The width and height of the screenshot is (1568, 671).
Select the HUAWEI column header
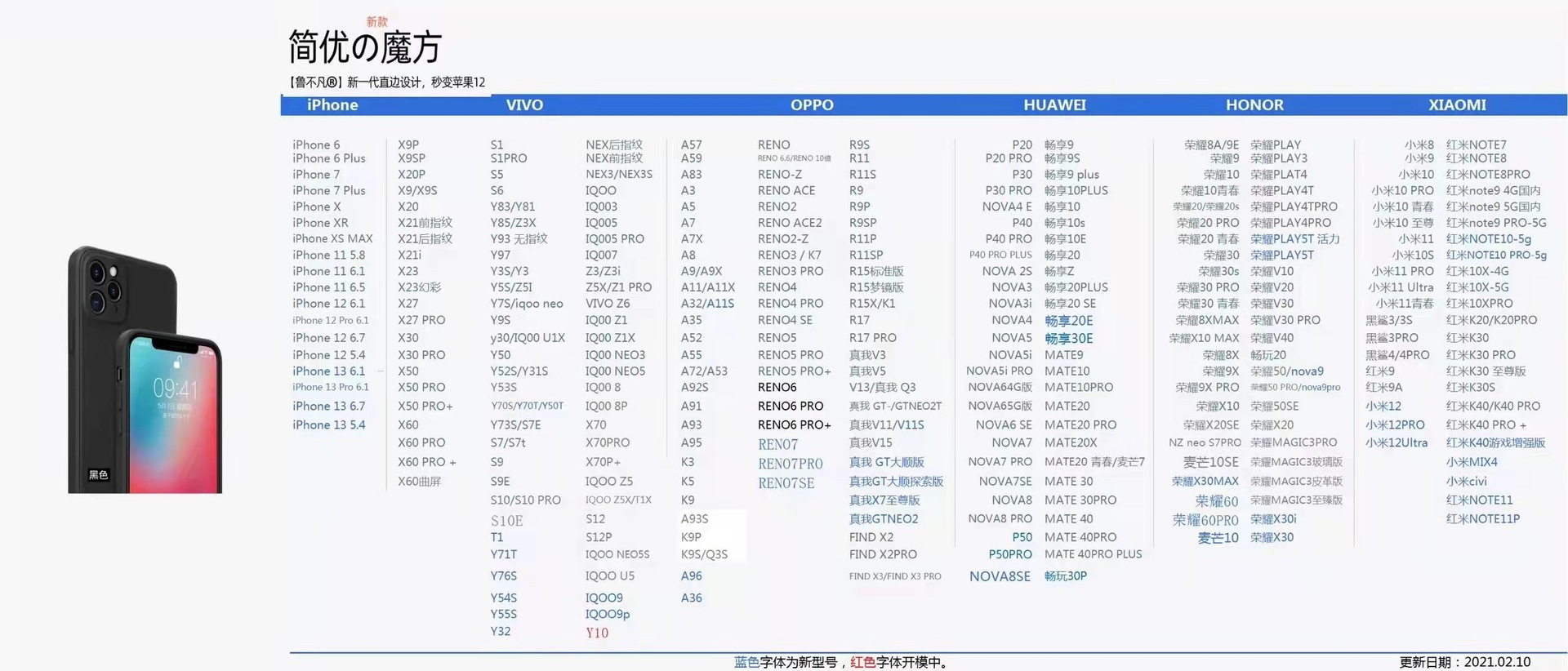1055,104
